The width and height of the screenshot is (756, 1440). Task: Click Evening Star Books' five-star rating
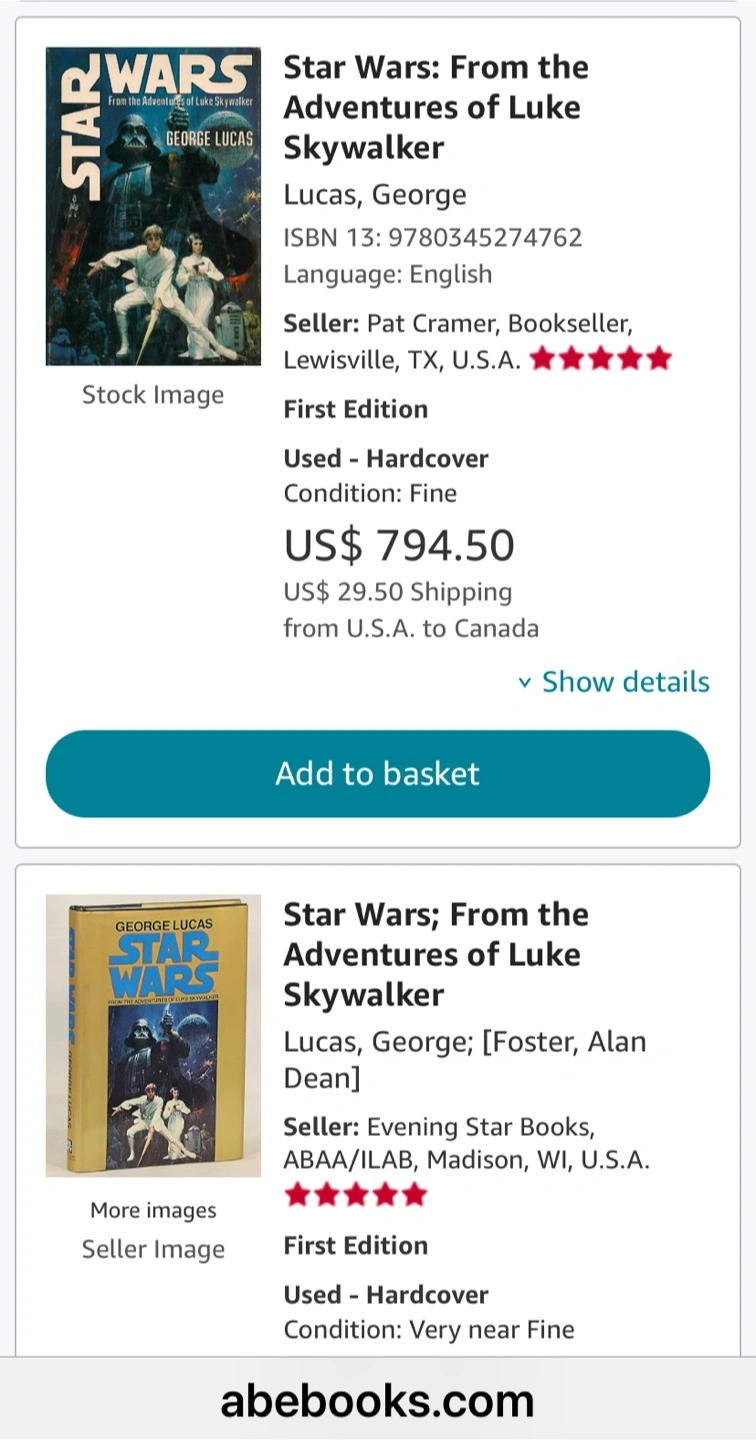(x=356, y=1194)
